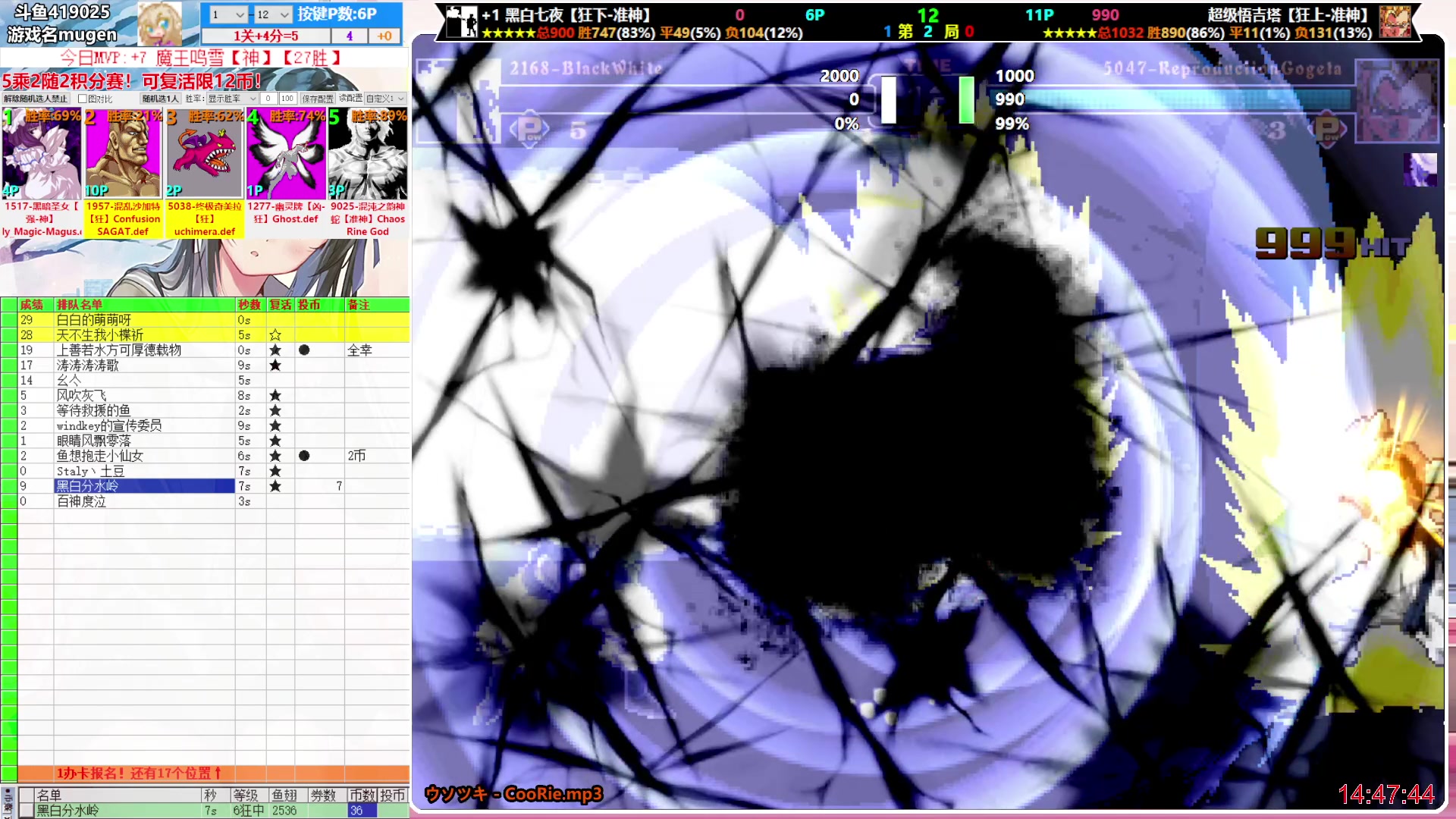Click the black dot in 鱼想抱走小仙女 row
Viewport: 1456px width, 819px height.
[304, 456]
